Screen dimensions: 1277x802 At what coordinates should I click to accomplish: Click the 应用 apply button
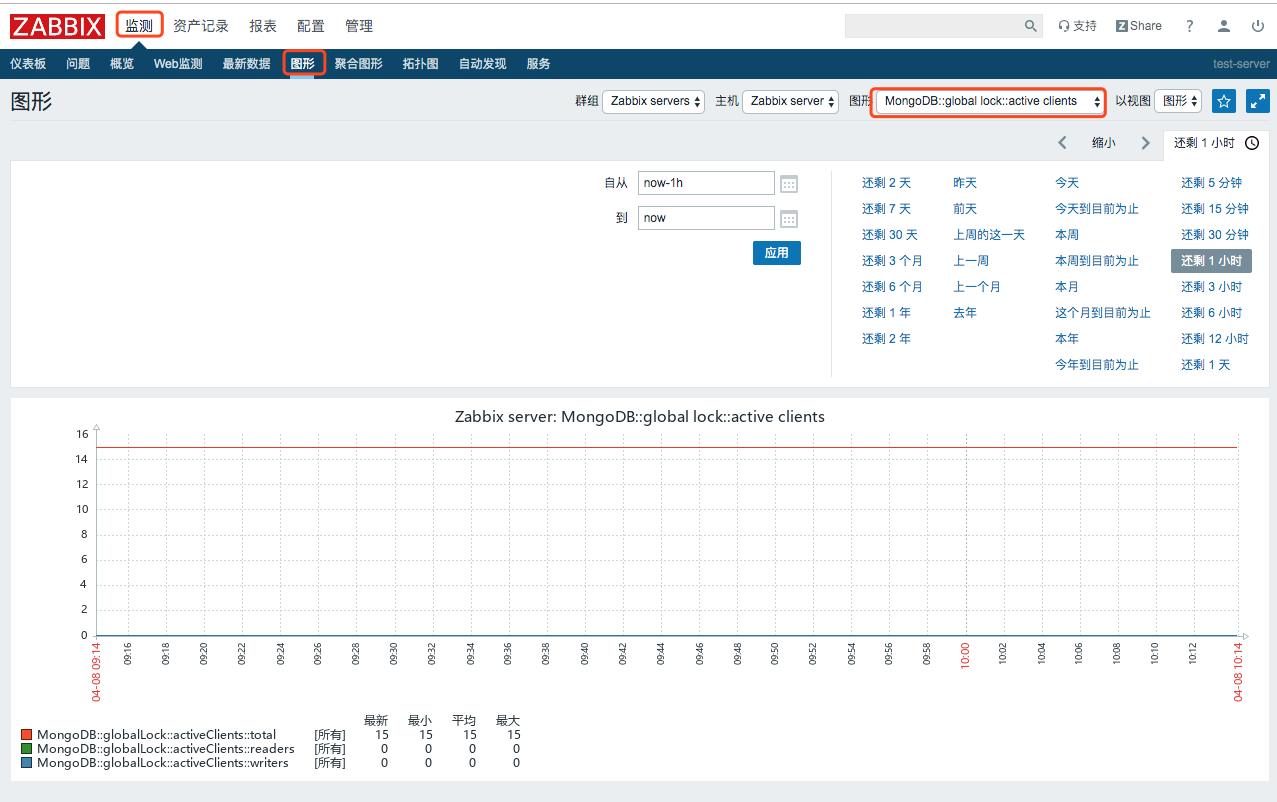click(x=776, y=253)
